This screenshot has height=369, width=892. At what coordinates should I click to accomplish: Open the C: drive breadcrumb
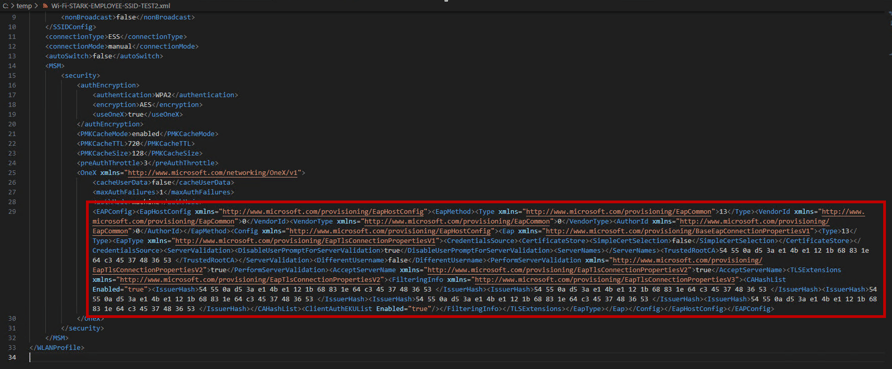pos(6,7)
